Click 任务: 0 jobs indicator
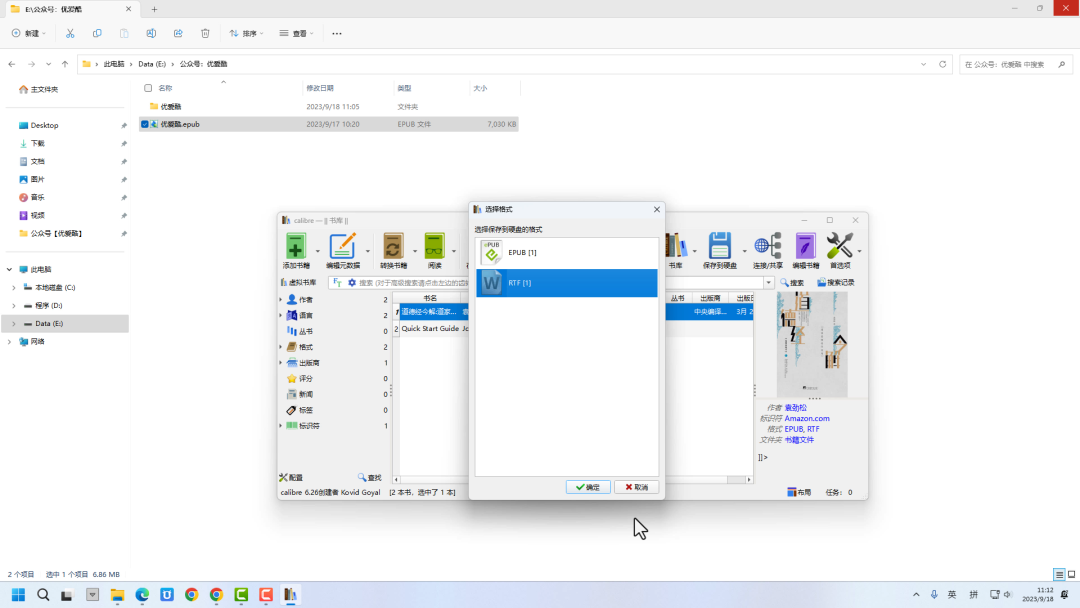Viewport: 1080px width, 608px height. tap(838, 492)
